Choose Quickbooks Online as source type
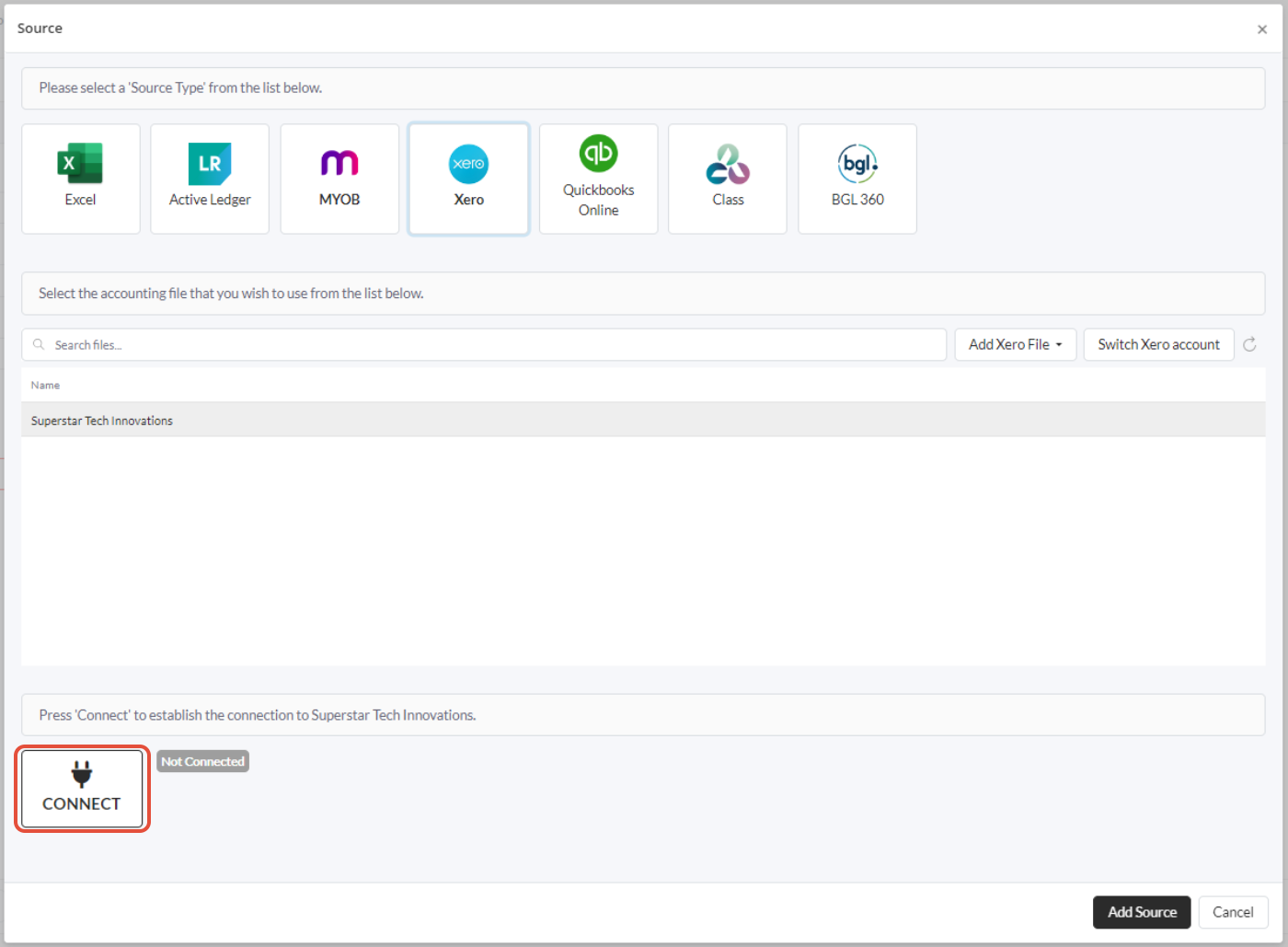The image size is (1288, 947). 599,179
